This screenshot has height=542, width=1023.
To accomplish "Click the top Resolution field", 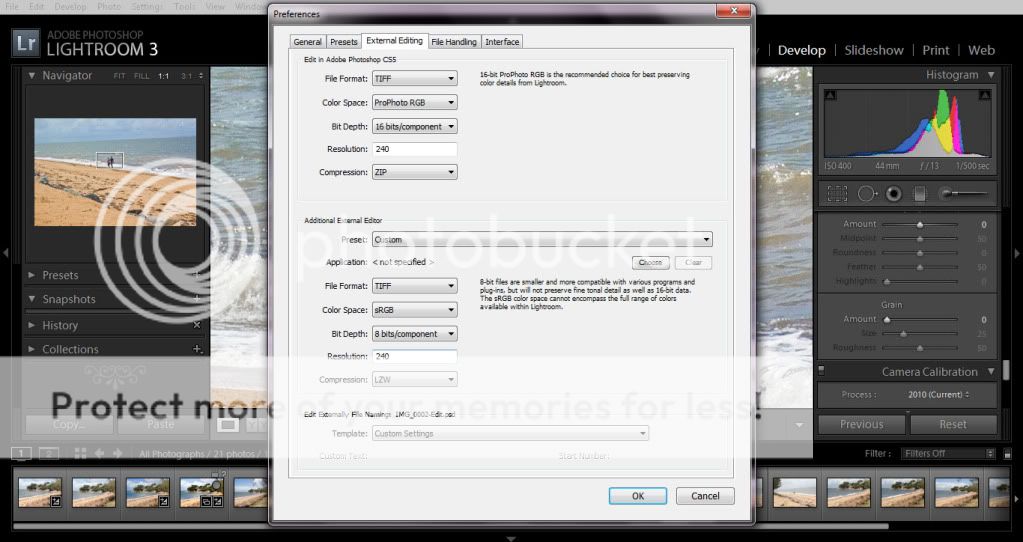I will pos(414,149).
